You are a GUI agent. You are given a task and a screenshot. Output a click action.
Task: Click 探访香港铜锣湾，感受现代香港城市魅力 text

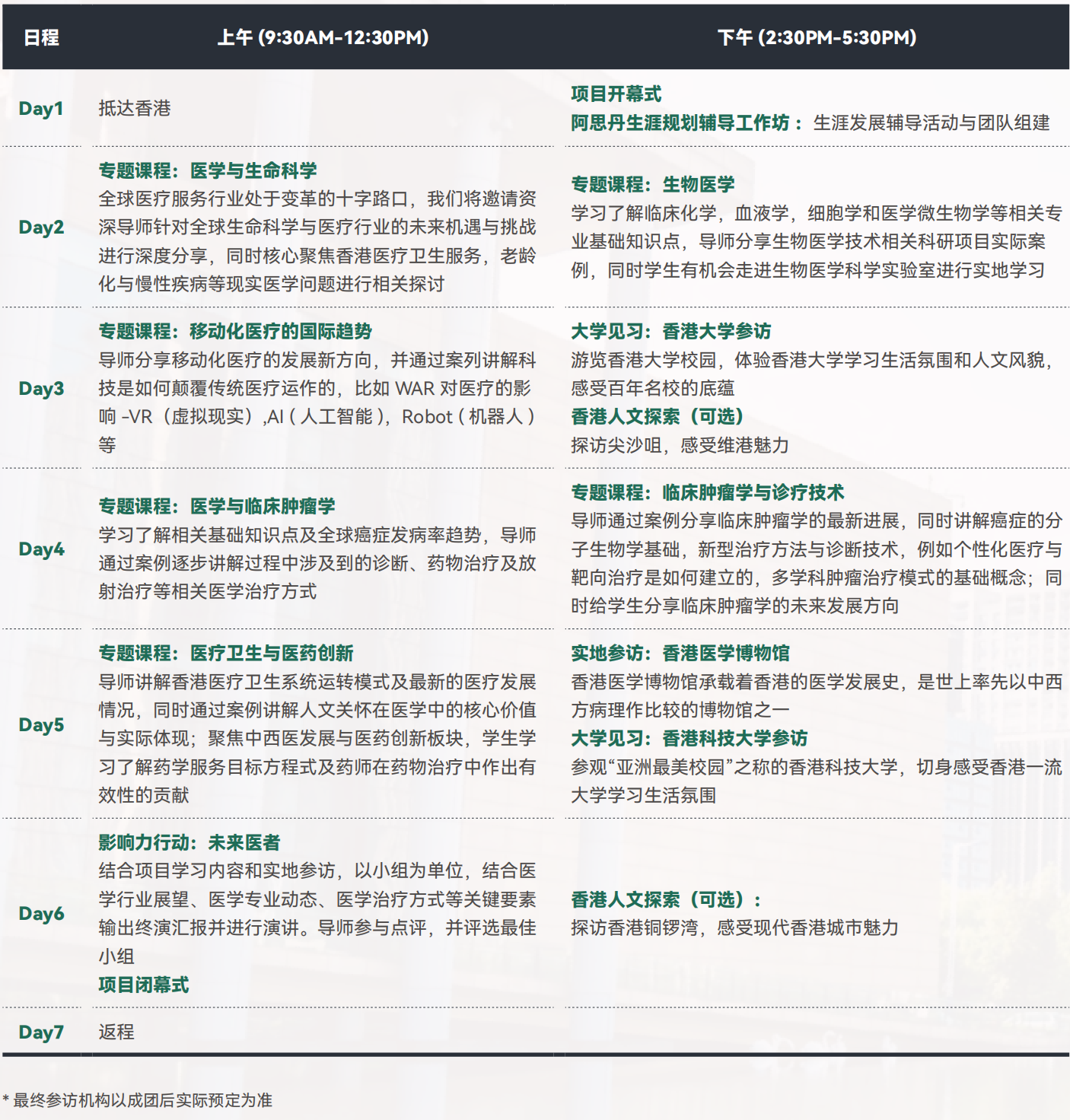(735, 928)
